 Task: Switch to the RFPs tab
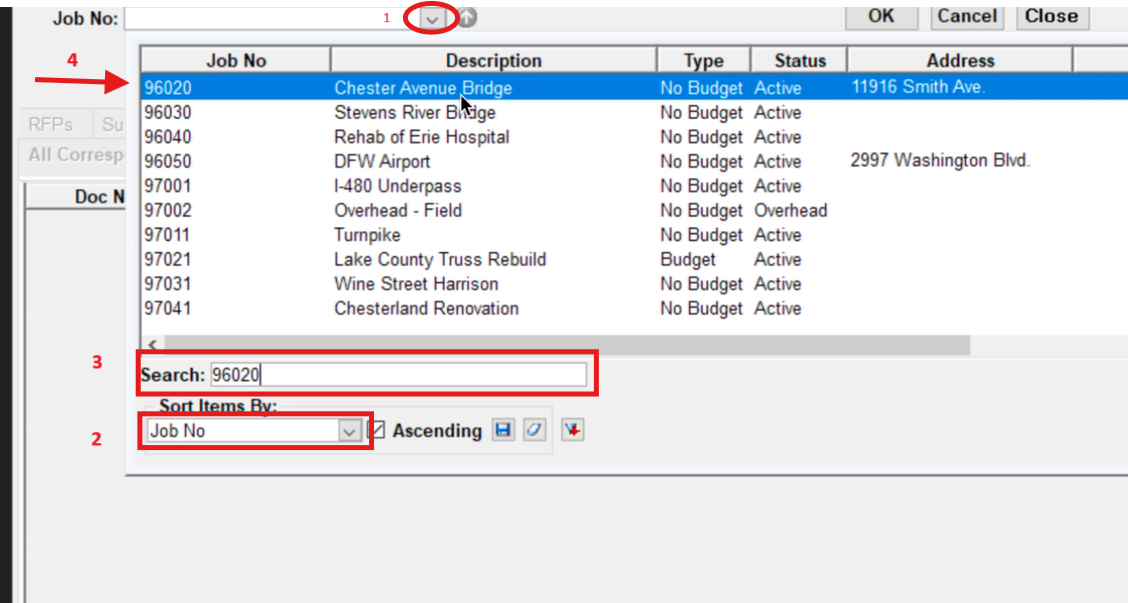[50, 124]
